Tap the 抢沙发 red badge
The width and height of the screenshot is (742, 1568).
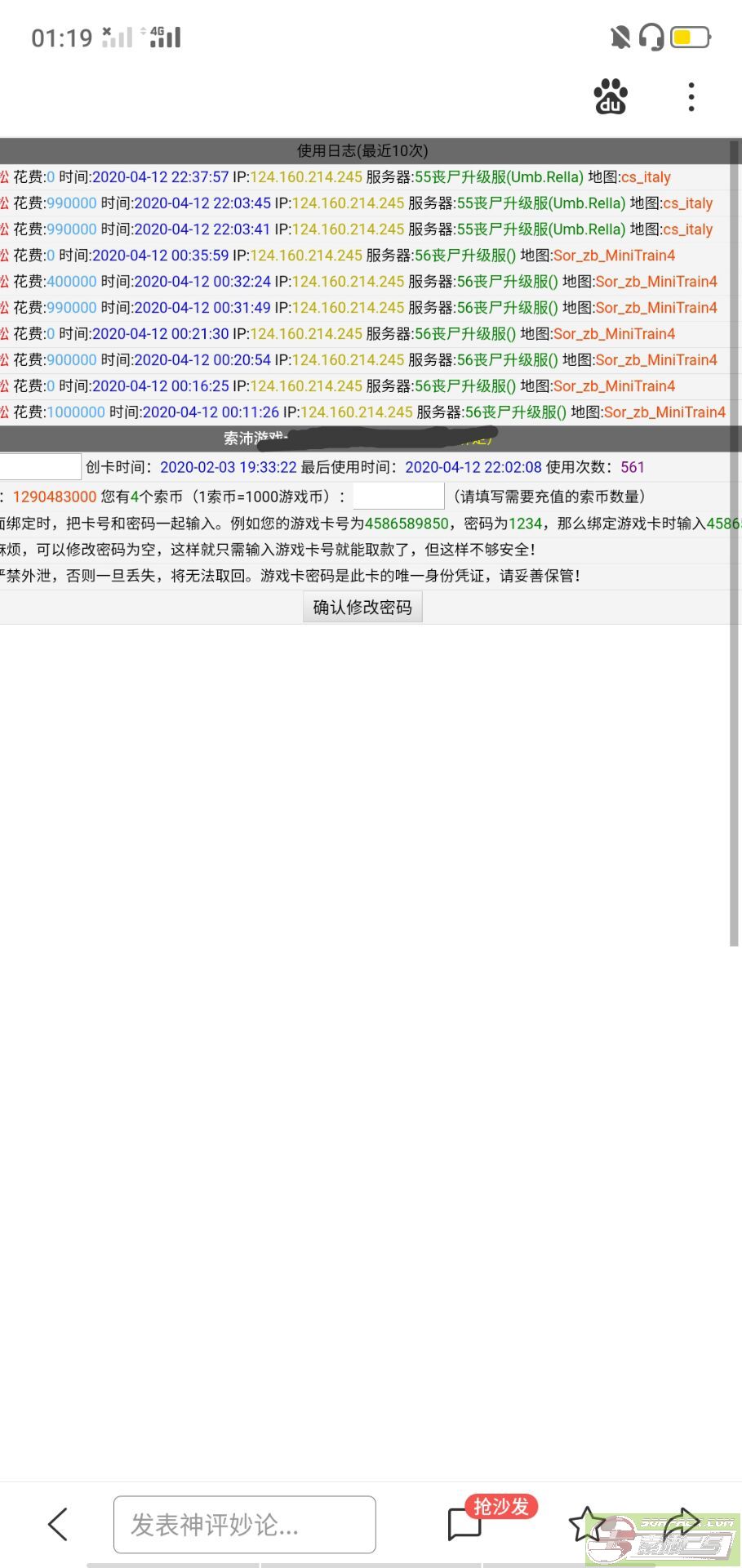click(x=501, y=1506)
